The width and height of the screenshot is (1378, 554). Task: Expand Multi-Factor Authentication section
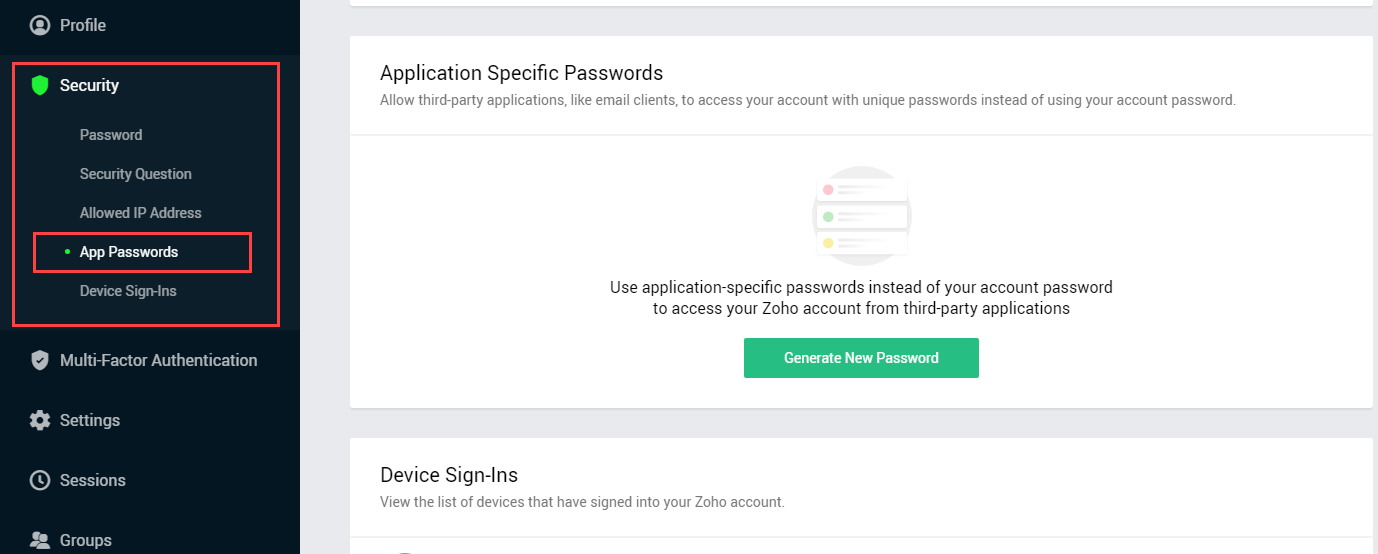(158, 360)
